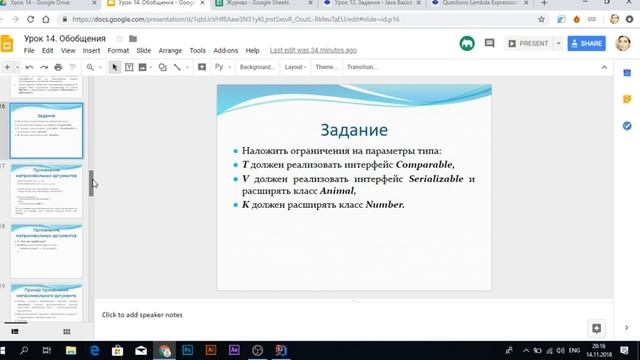The image size is (640, 360).
Task: Switch to filmstrip view
Action: pos(15,331)
